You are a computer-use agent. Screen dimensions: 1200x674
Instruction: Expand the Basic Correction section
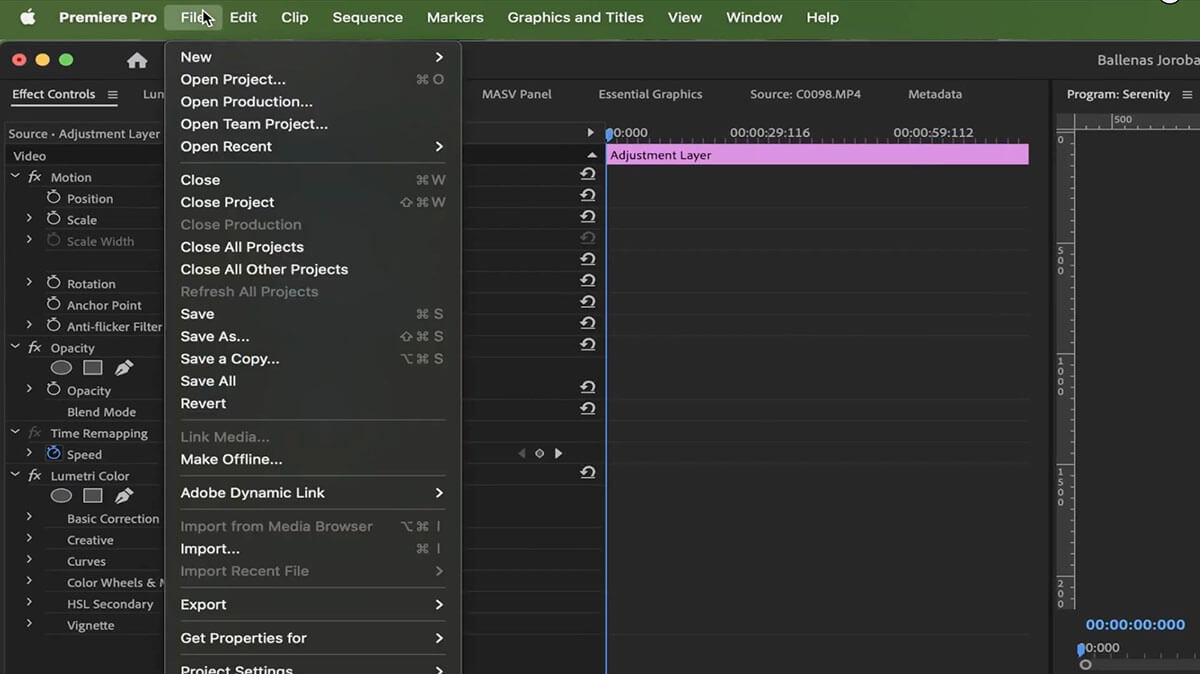coord(30,518)
